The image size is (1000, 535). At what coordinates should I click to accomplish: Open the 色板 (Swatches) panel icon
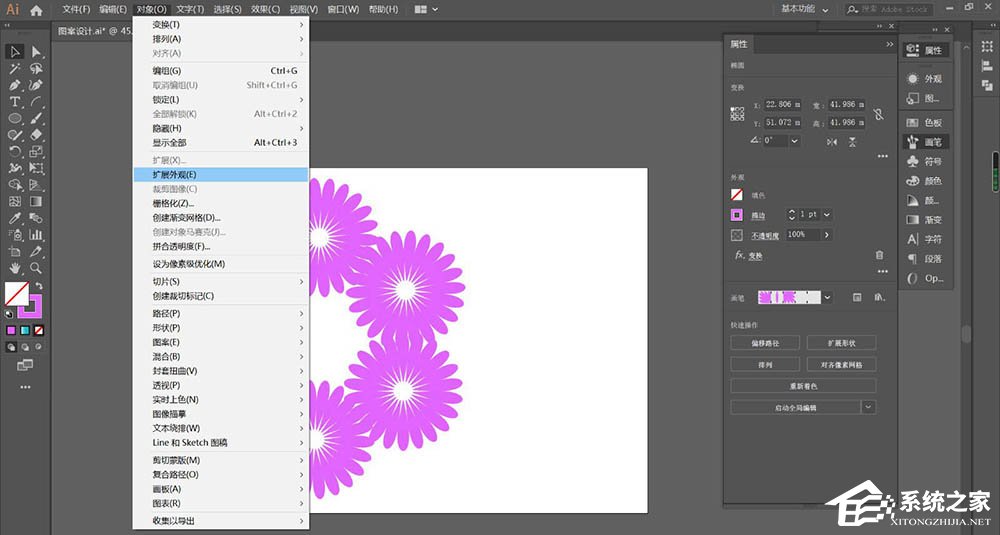(x=925, y=122)
